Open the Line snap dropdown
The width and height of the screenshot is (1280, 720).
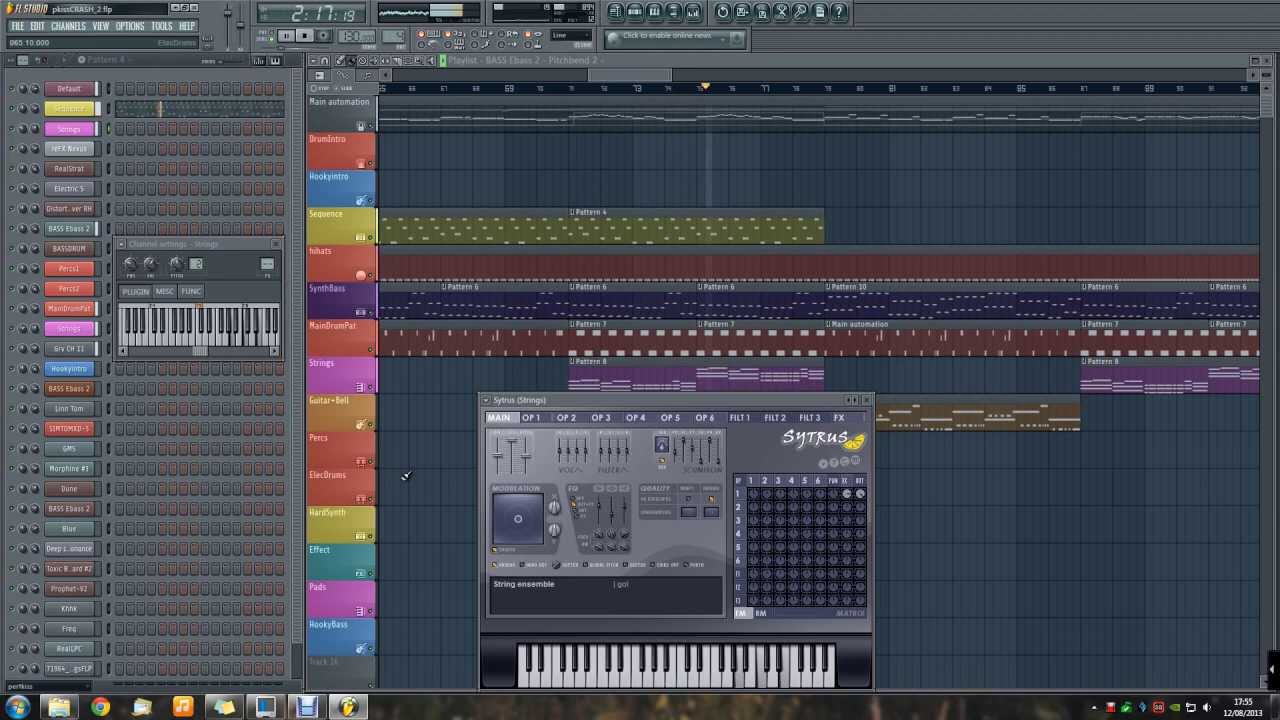572,36
